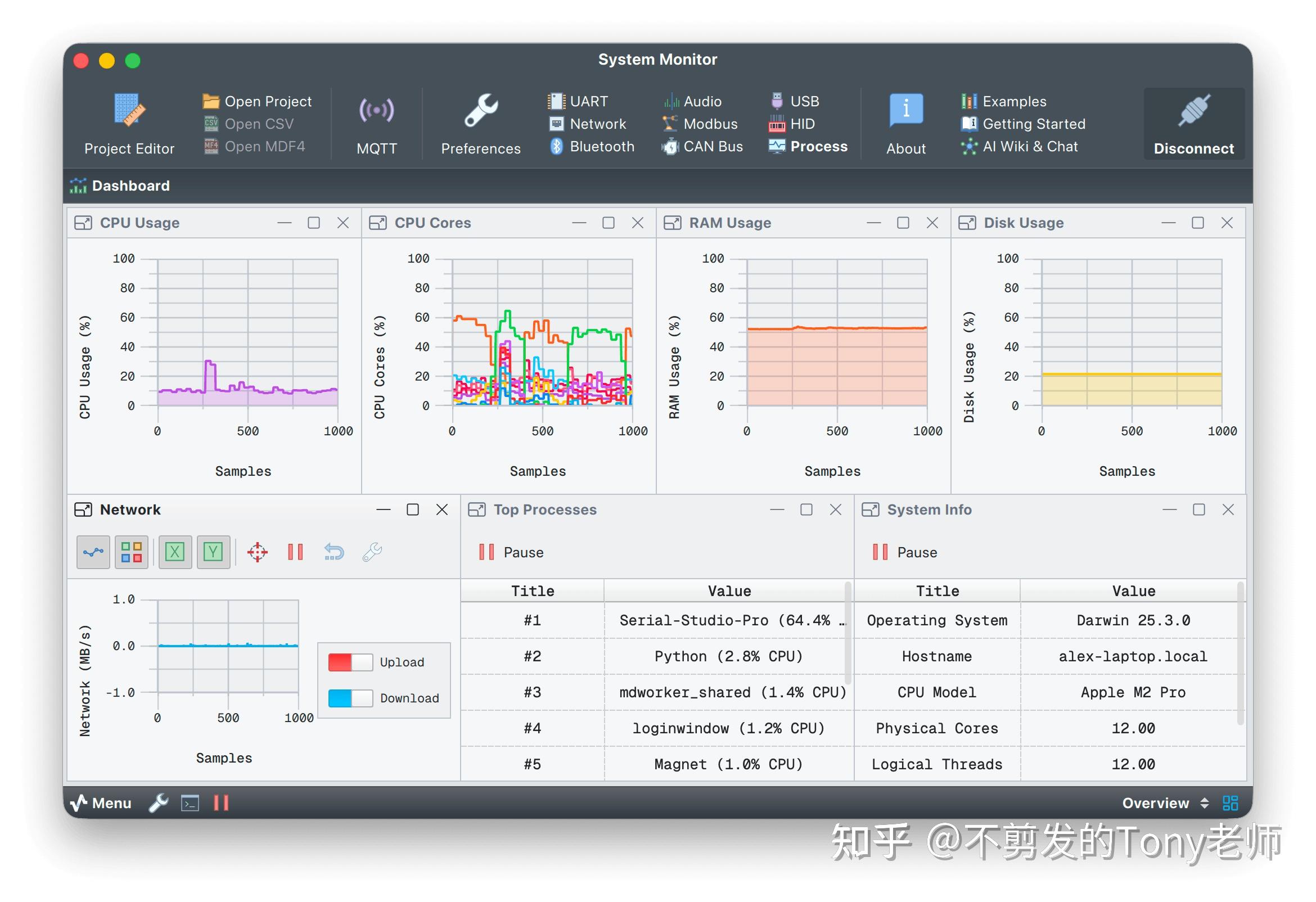Select HID data source
Image resolution: width=1316 pixels, height=902 pixels.
pos(792,124)
